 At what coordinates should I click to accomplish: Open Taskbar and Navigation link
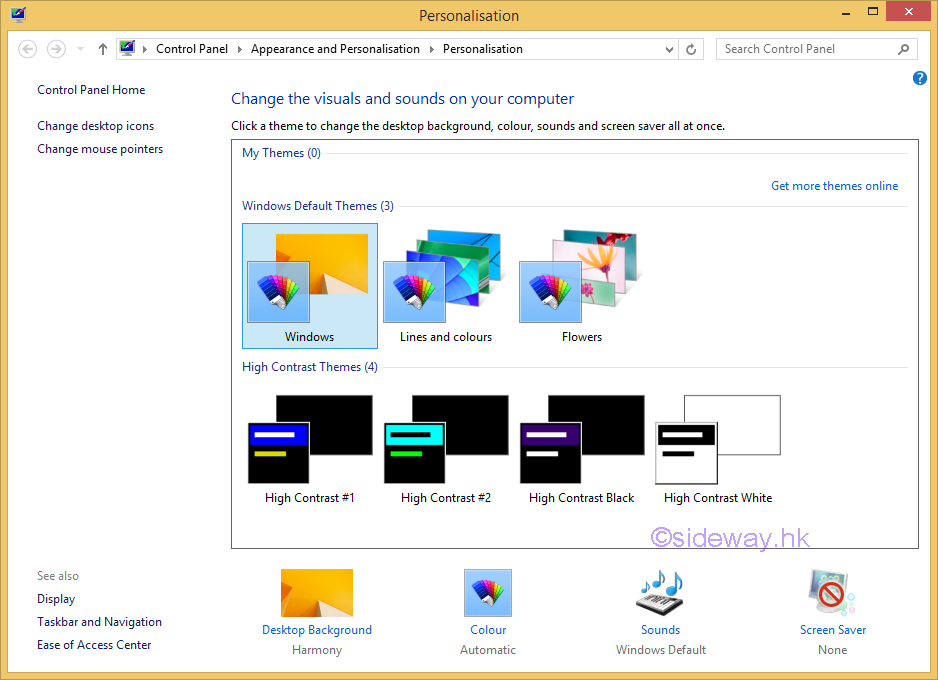tap(99, 622)
